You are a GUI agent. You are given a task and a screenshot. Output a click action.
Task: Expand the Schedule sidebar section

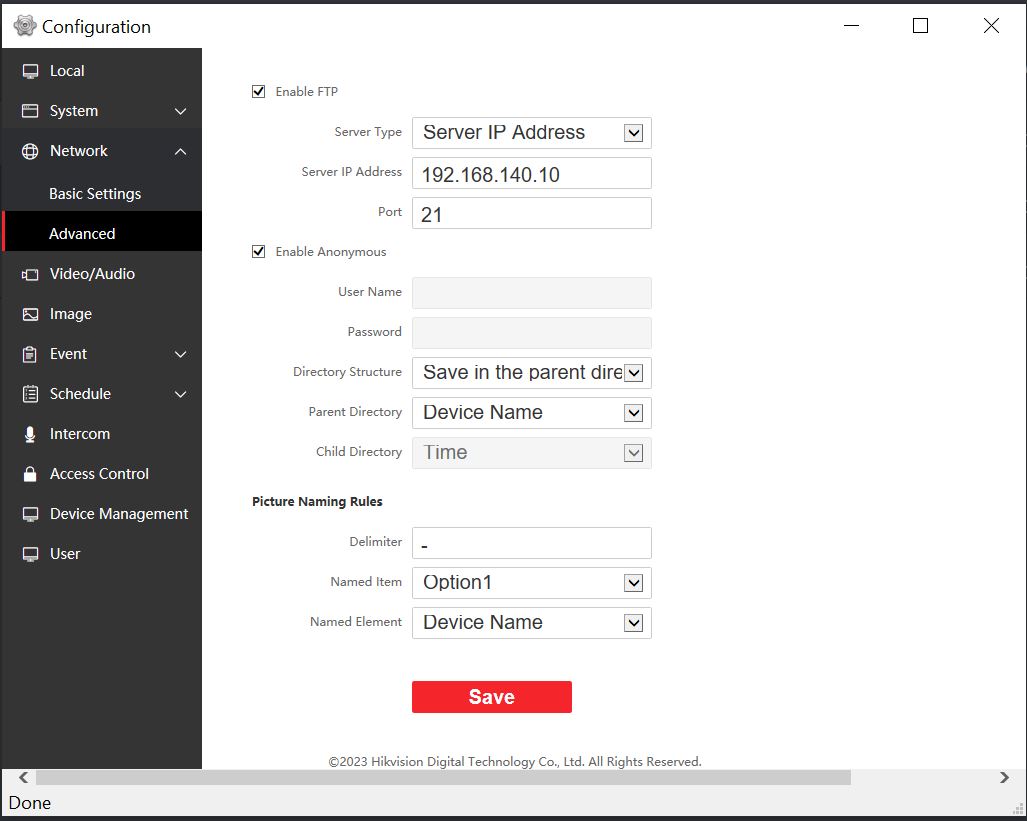[180, 394]
